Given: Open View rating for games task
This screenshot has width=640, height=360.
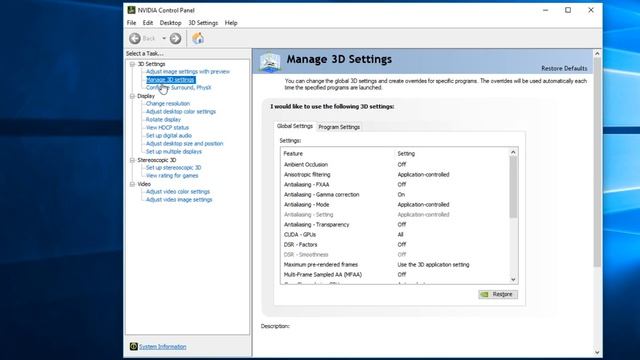Looking at the screenshot, I should (x=172, y=176).
